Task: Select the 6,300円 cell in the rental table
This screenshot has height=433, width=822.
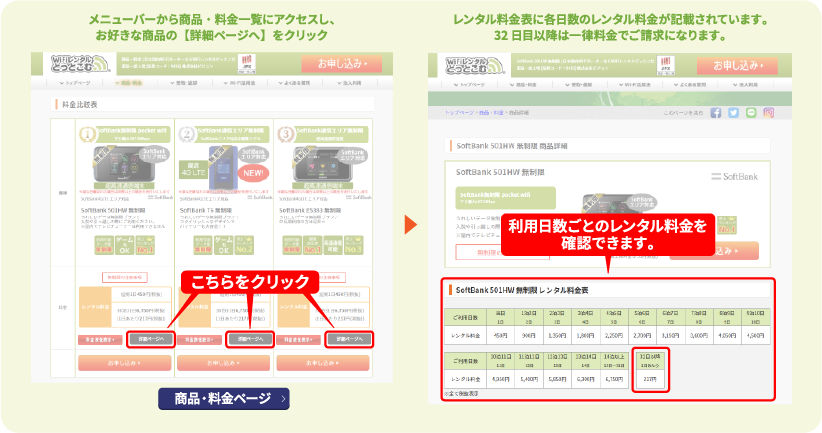Action: pos(586,379)
